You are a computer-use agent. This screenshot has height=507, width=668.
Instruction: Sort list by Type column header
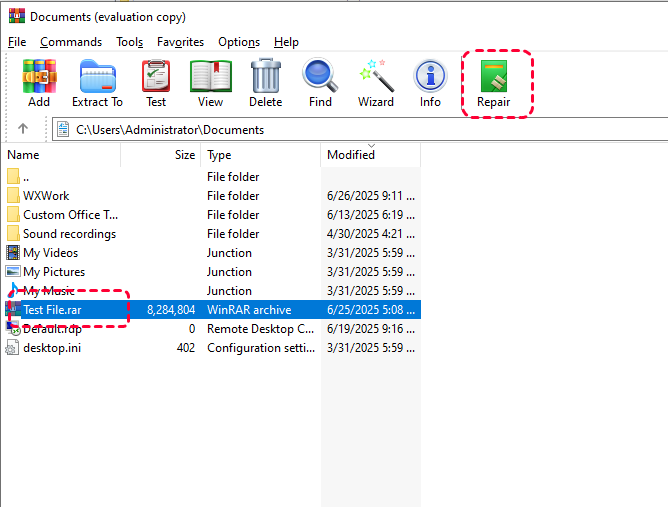pyautogui.click(x=260, y=155)
